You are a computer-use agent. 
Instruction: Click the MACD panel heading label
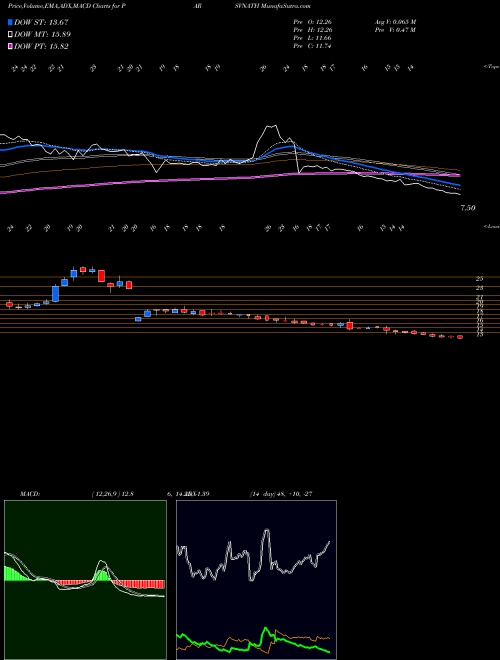pyautogui.click(x=29, y=494)
